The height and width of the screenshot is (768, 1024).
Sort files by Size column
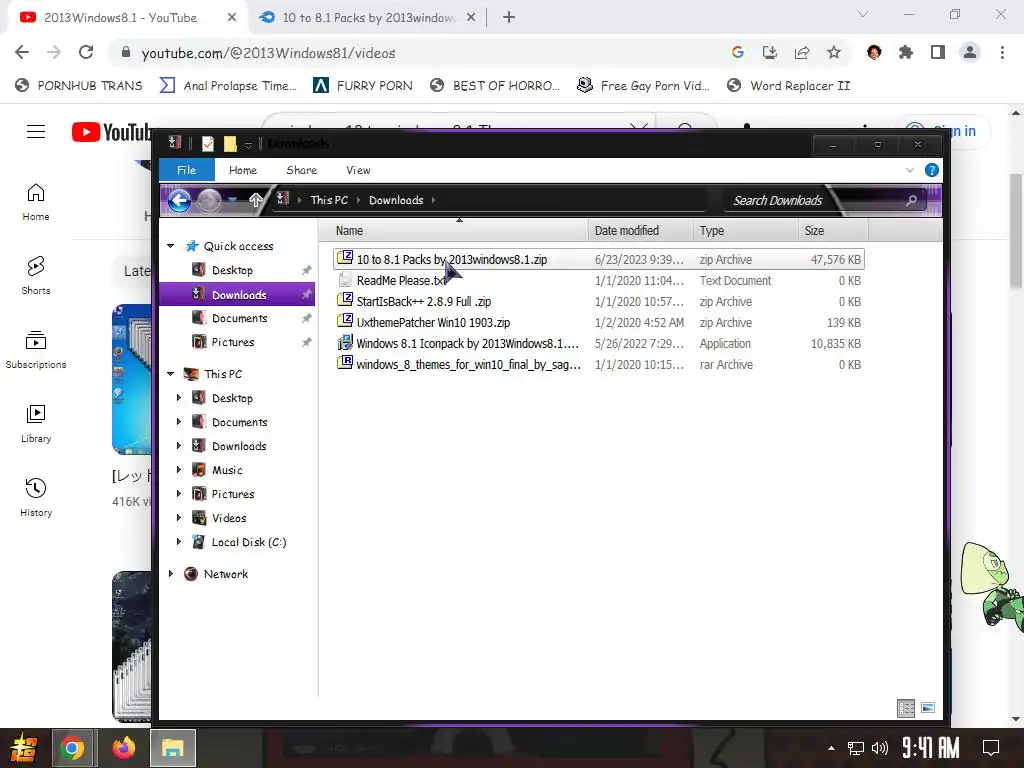pos(833,231)
